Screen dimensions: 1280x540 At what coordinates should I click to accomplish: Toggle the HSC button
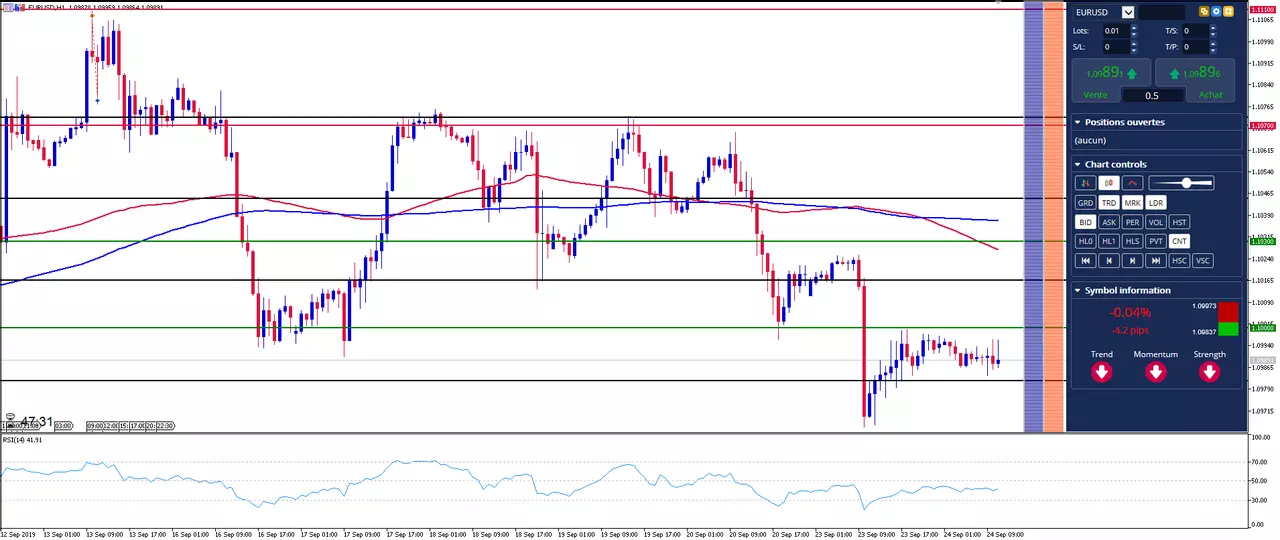[x=1179, y=260]
